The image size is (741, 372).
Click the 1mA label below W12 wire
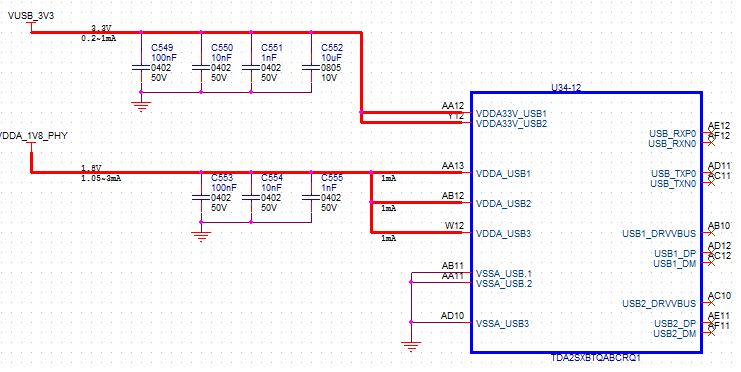388,238
